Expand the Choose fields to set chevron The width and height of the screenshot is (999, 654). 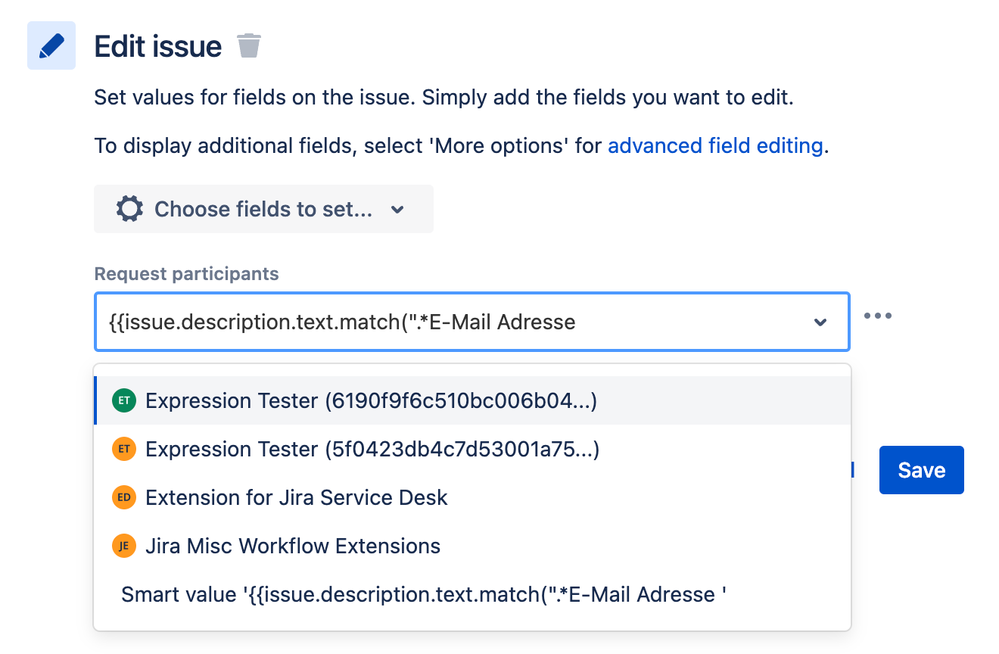click(398, 210)
